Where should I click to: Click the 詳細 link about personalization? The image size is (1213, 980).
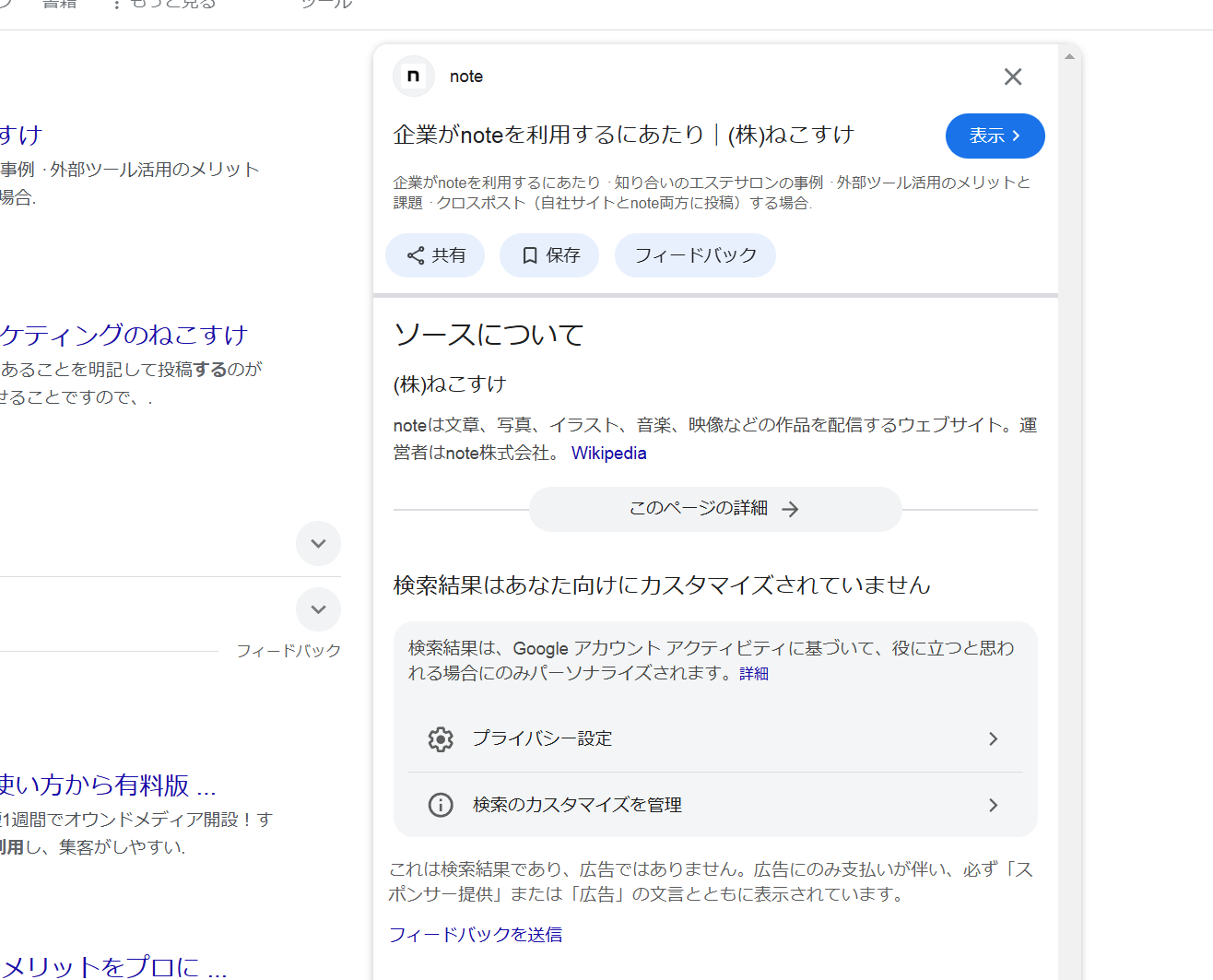click(x=754, y=674)
